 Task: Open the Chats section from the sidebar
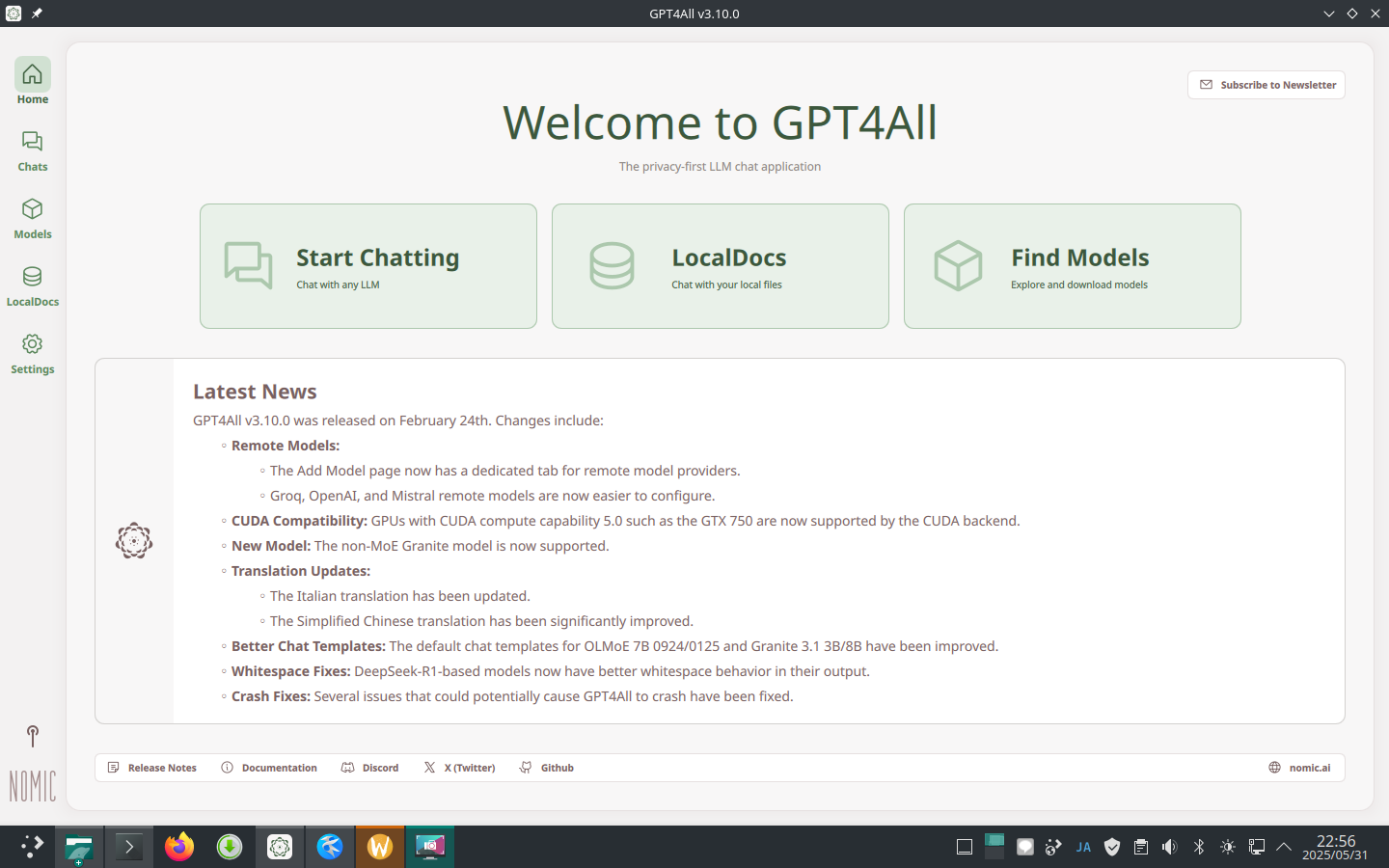tap(32, 149)
